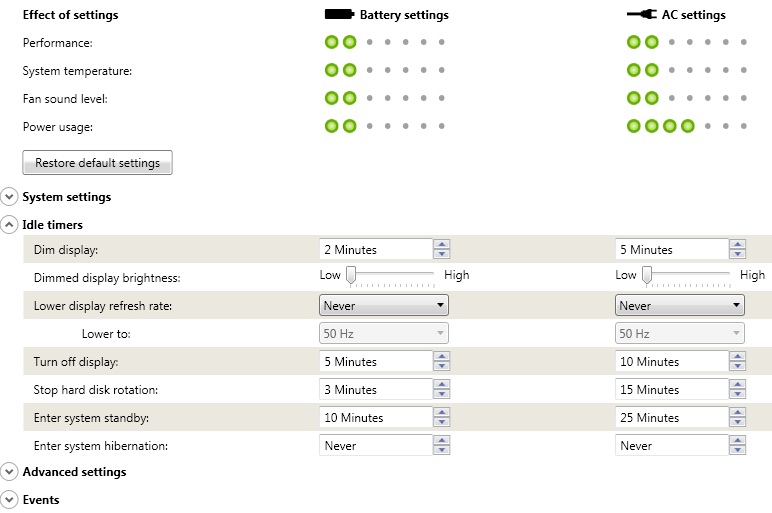Click AC Stop hard disk rotation field
The width and height of the screenshot is (772, 513).
[x=671, y=390]
